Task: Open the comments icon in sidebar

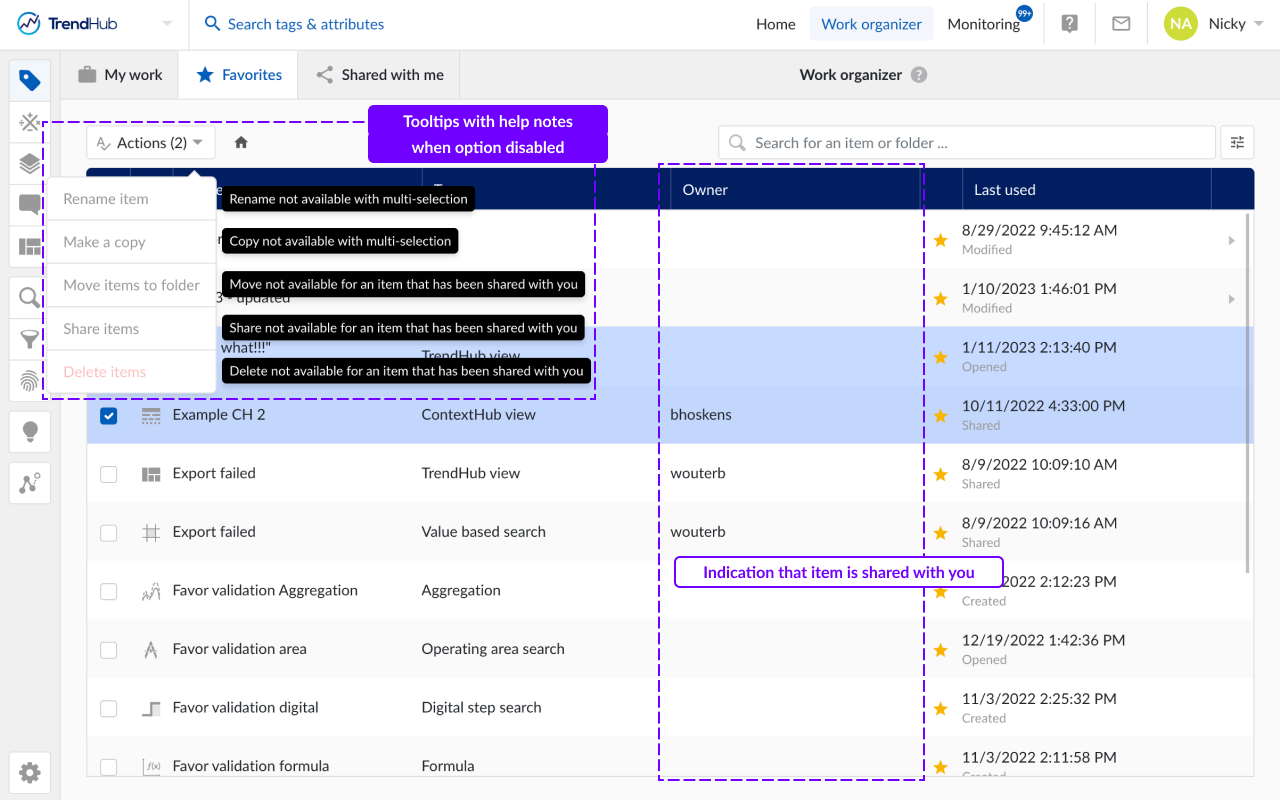Action: pos(30,205)
